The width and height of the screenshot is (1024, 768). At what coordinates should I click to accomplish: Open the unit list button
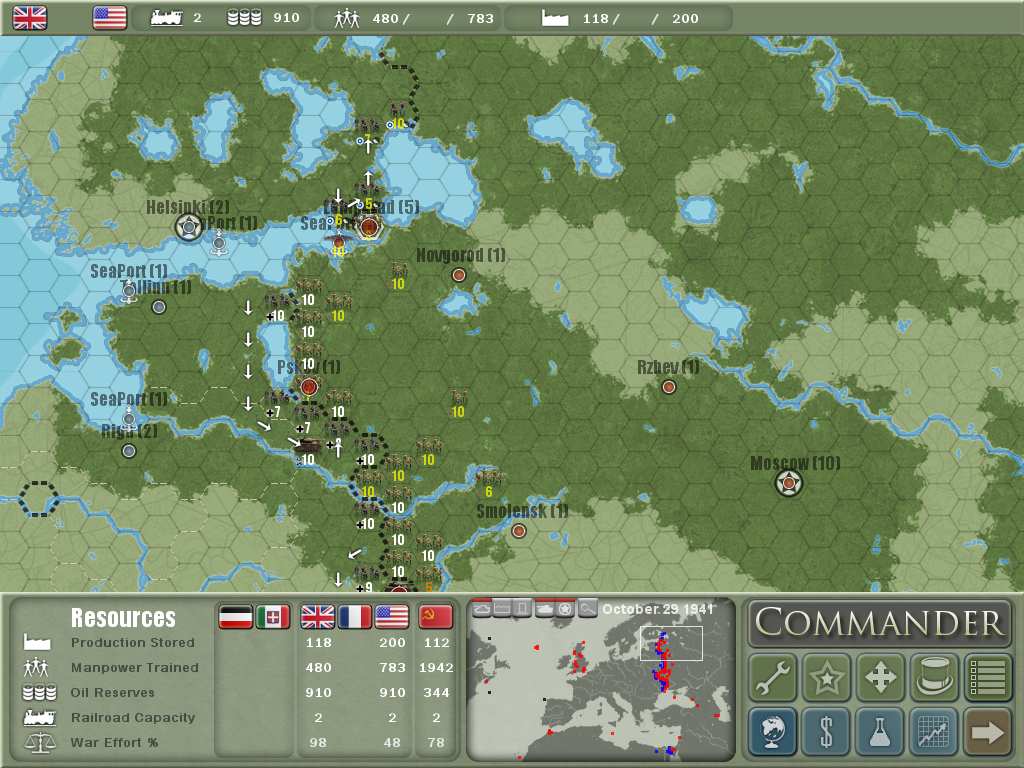(987, 677)
